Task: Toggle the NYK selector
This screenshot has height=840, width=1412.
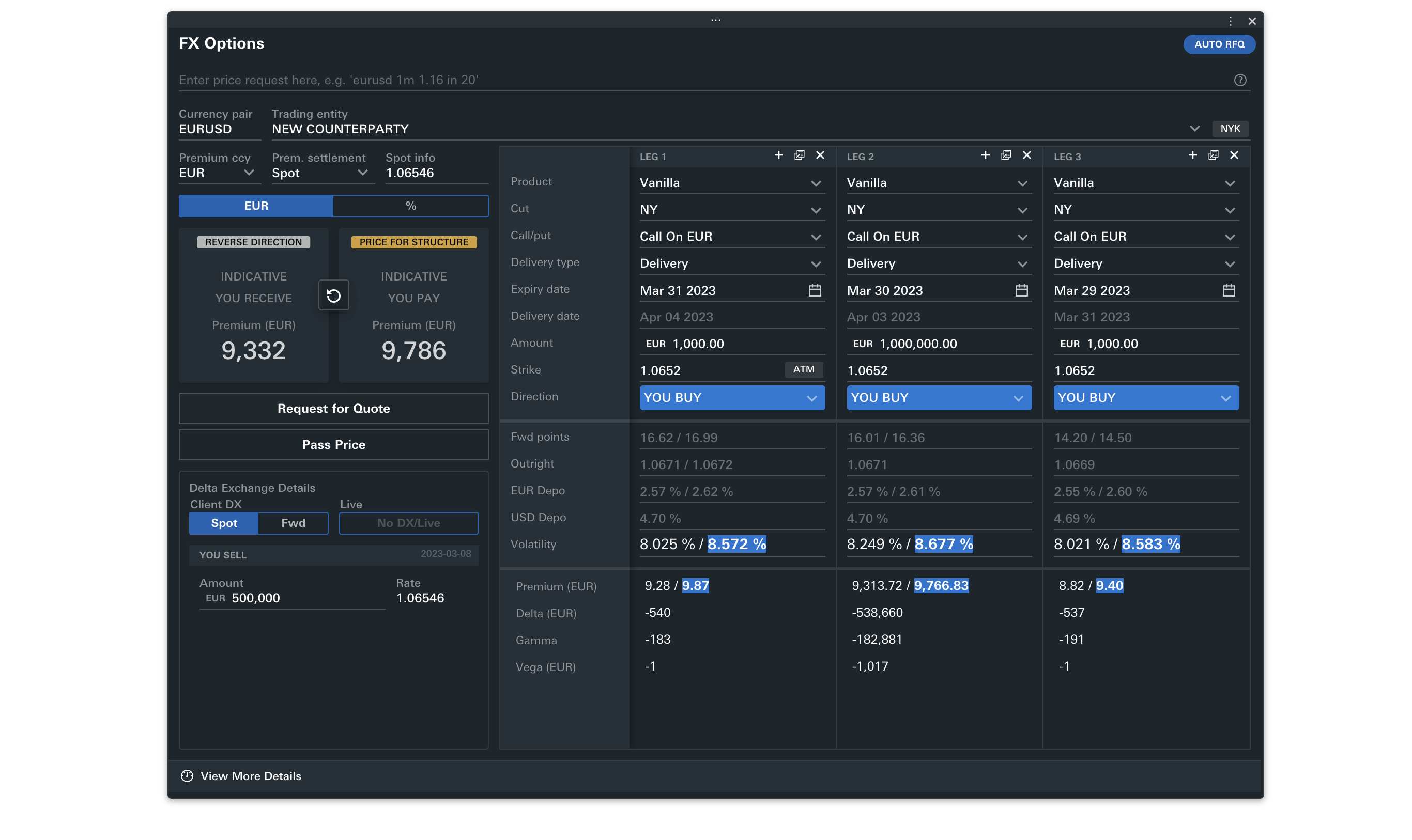Action: pos(1230,129)
